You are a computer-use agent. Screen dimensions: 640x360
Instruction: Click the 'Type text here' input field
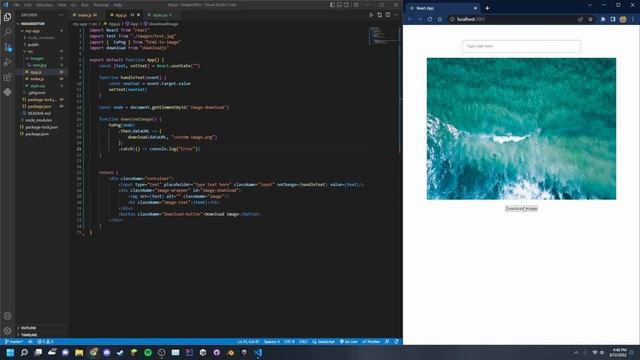pyautogui.click(x=521, y=46)
